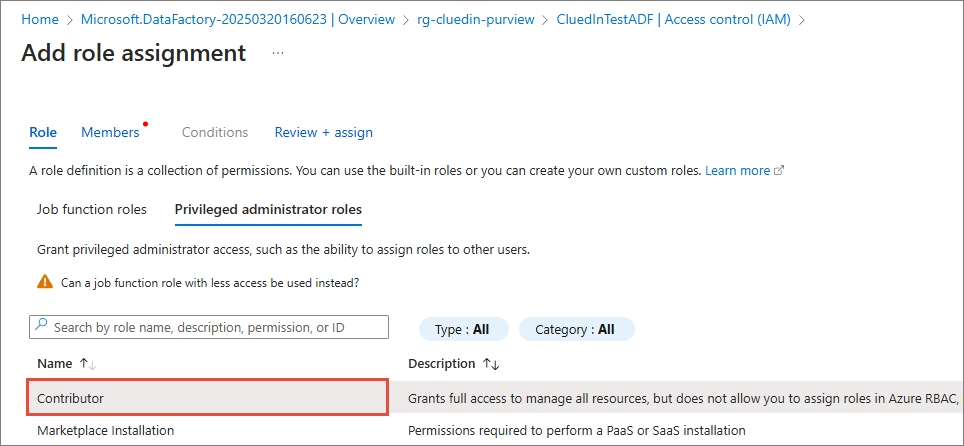Open the Type : All filter
The height and width of the screenshot is (446, 964).
click(x=462, y=330)
